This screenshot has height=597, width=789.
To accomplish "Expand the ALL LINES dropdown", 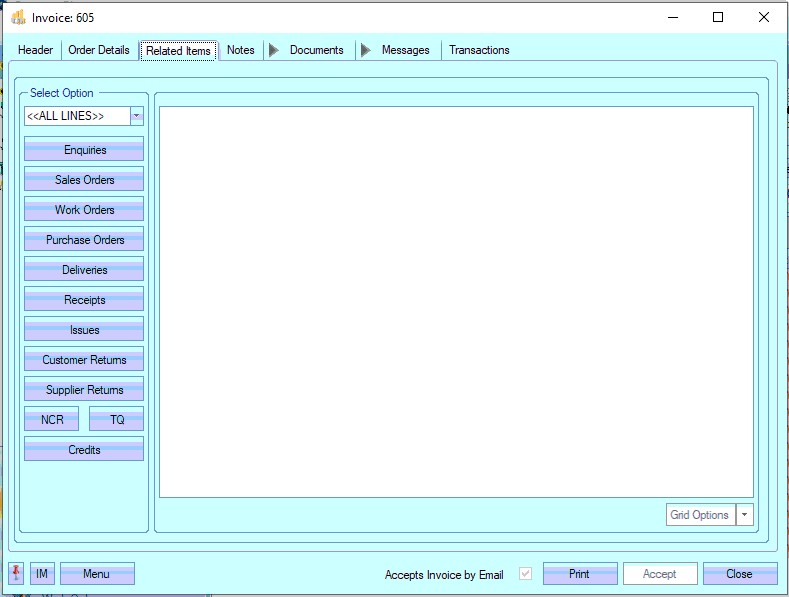I will point(137,116).
